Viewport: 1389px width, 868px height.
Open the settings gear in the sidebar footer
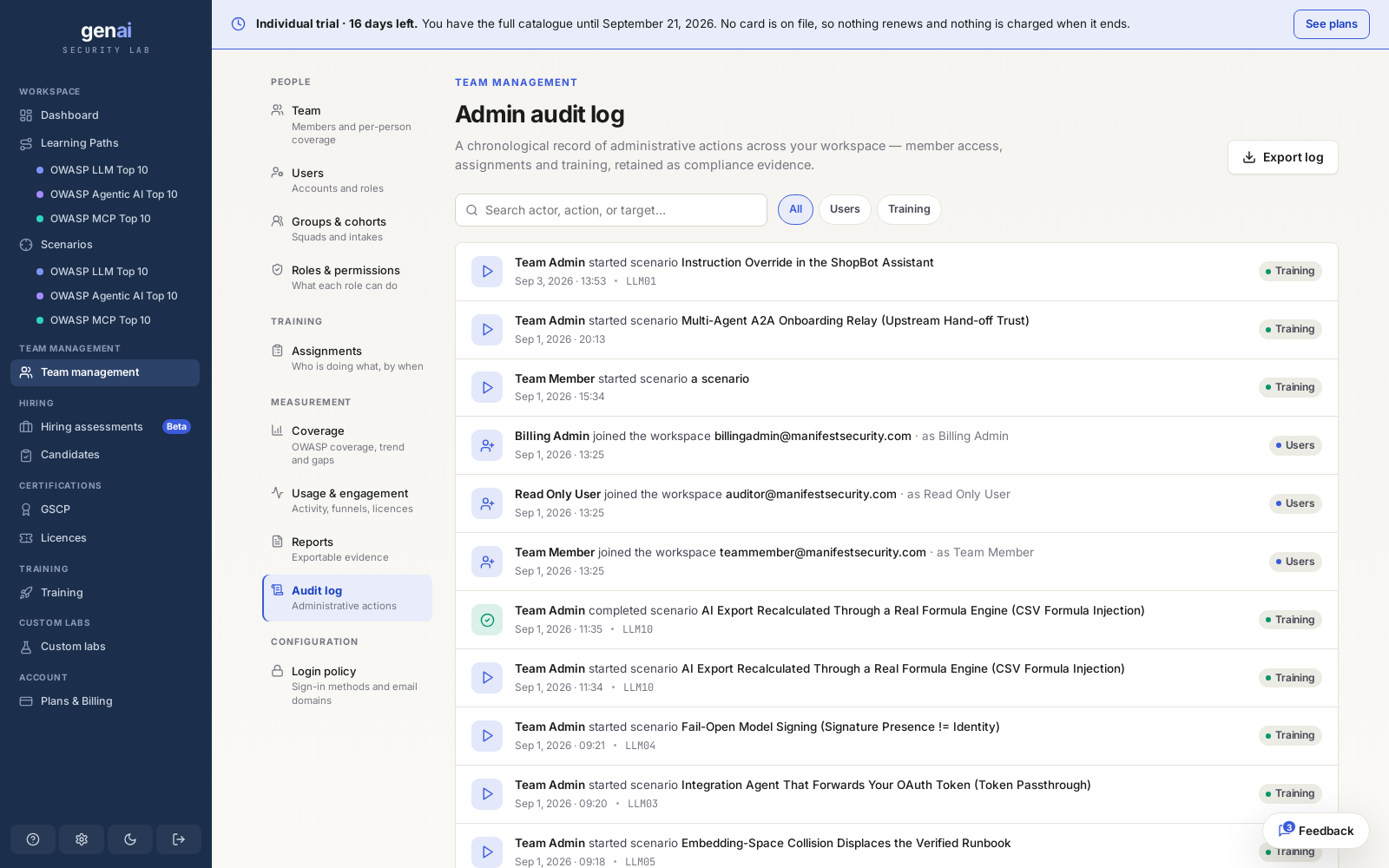[82, 839]
